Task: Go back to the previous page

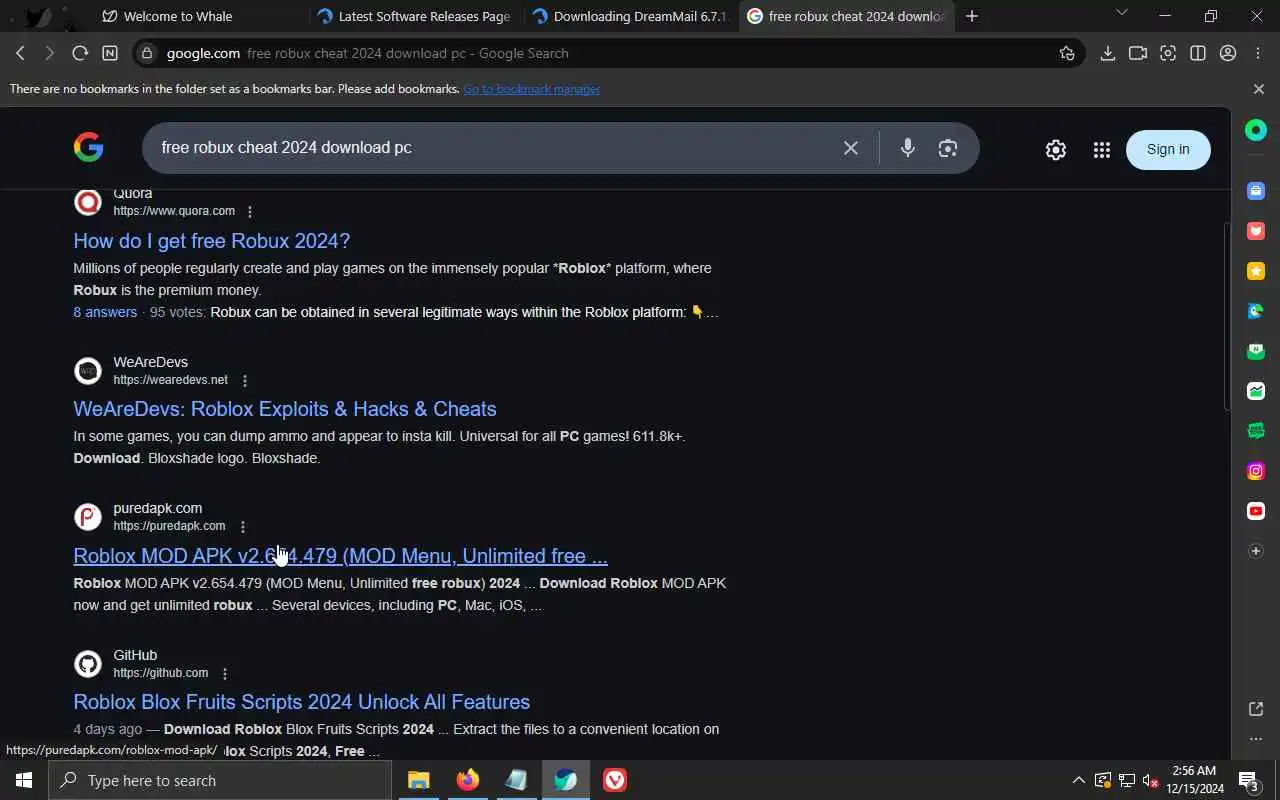Action: [x=20, y=53]
